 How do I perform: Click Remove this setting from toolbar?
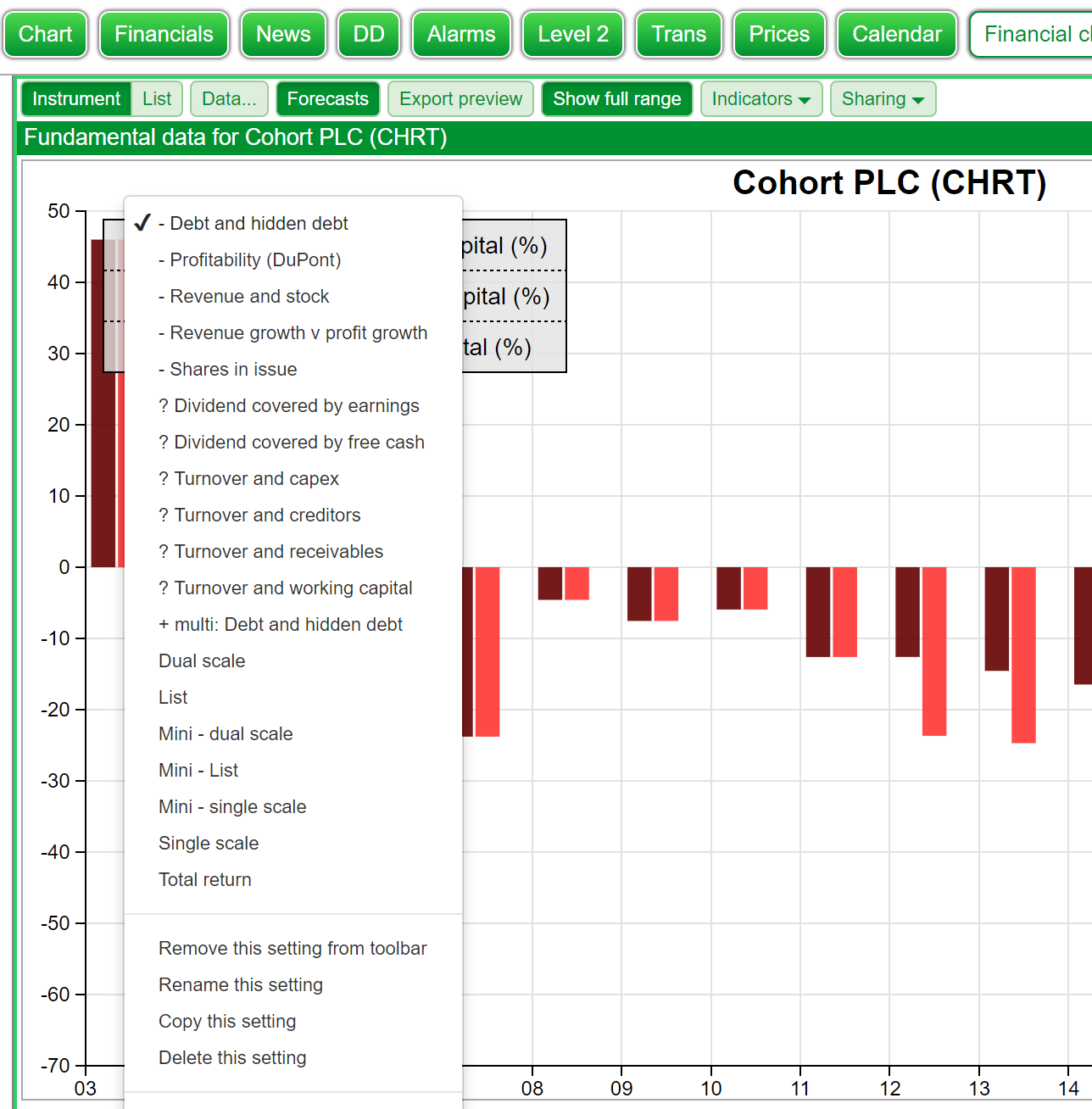coord(293,948)
